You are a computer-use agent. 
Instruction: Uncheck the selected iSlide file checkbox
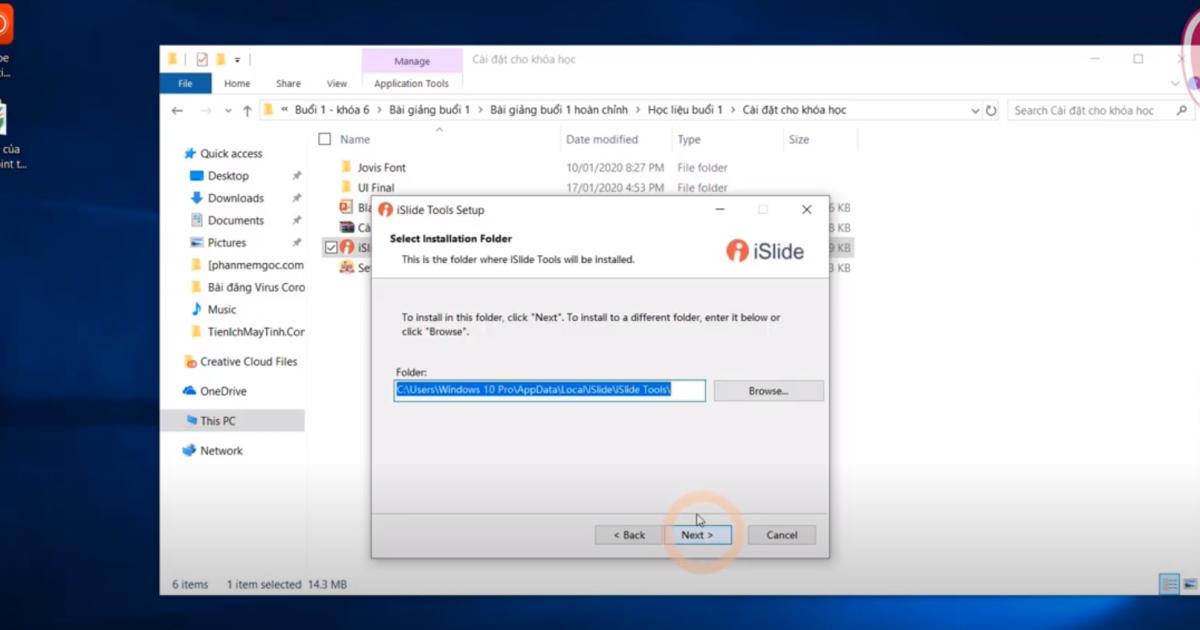(331, 247)
